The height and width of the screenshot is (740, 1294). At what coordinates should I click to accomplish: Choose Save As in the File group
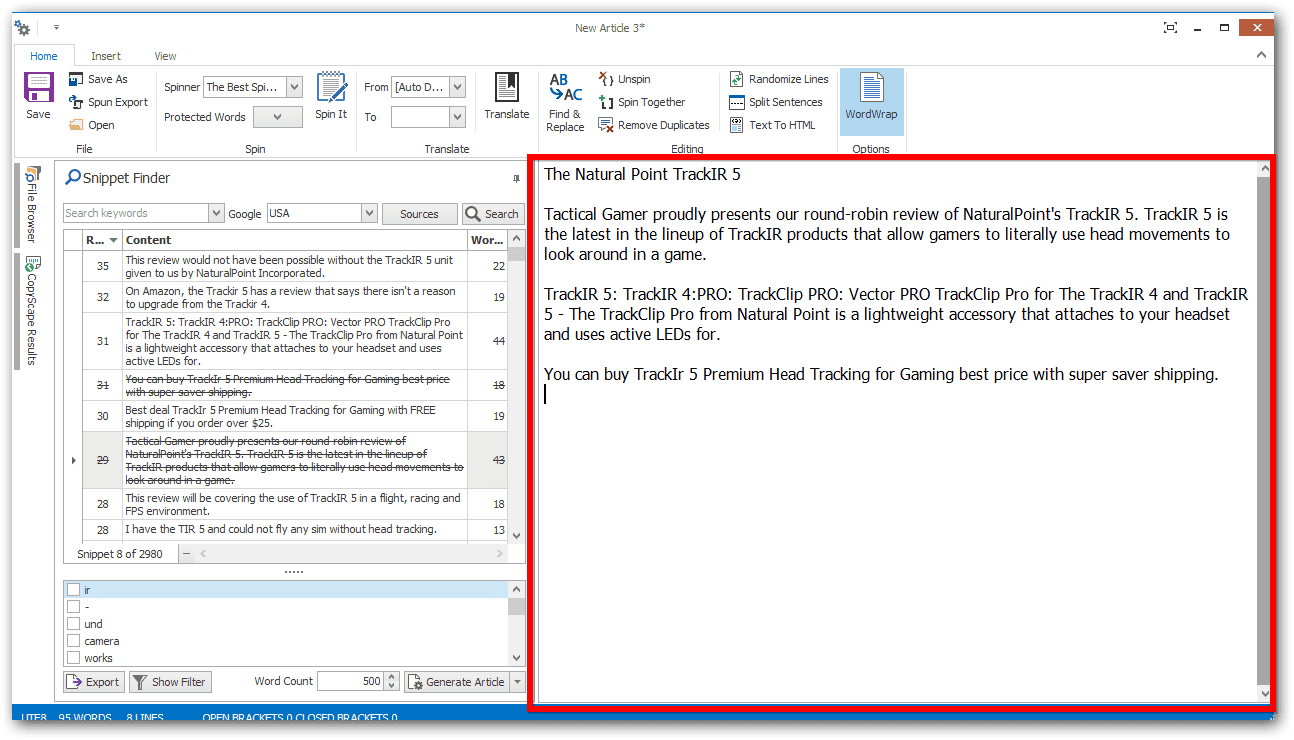(x=98, y=79)
